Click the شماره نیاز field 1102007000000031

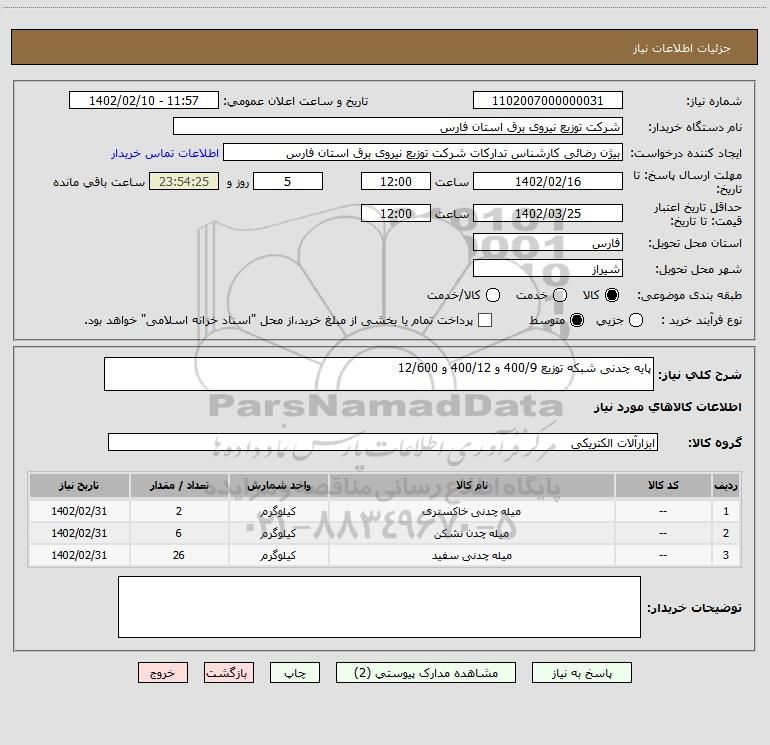[x=548, y=100]
